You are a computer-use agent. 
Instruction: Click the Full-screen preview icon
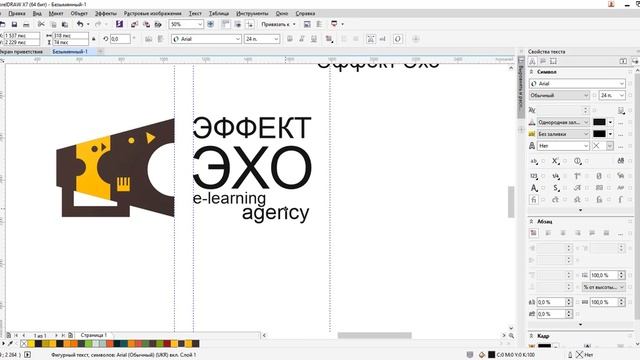pos(211,24)
